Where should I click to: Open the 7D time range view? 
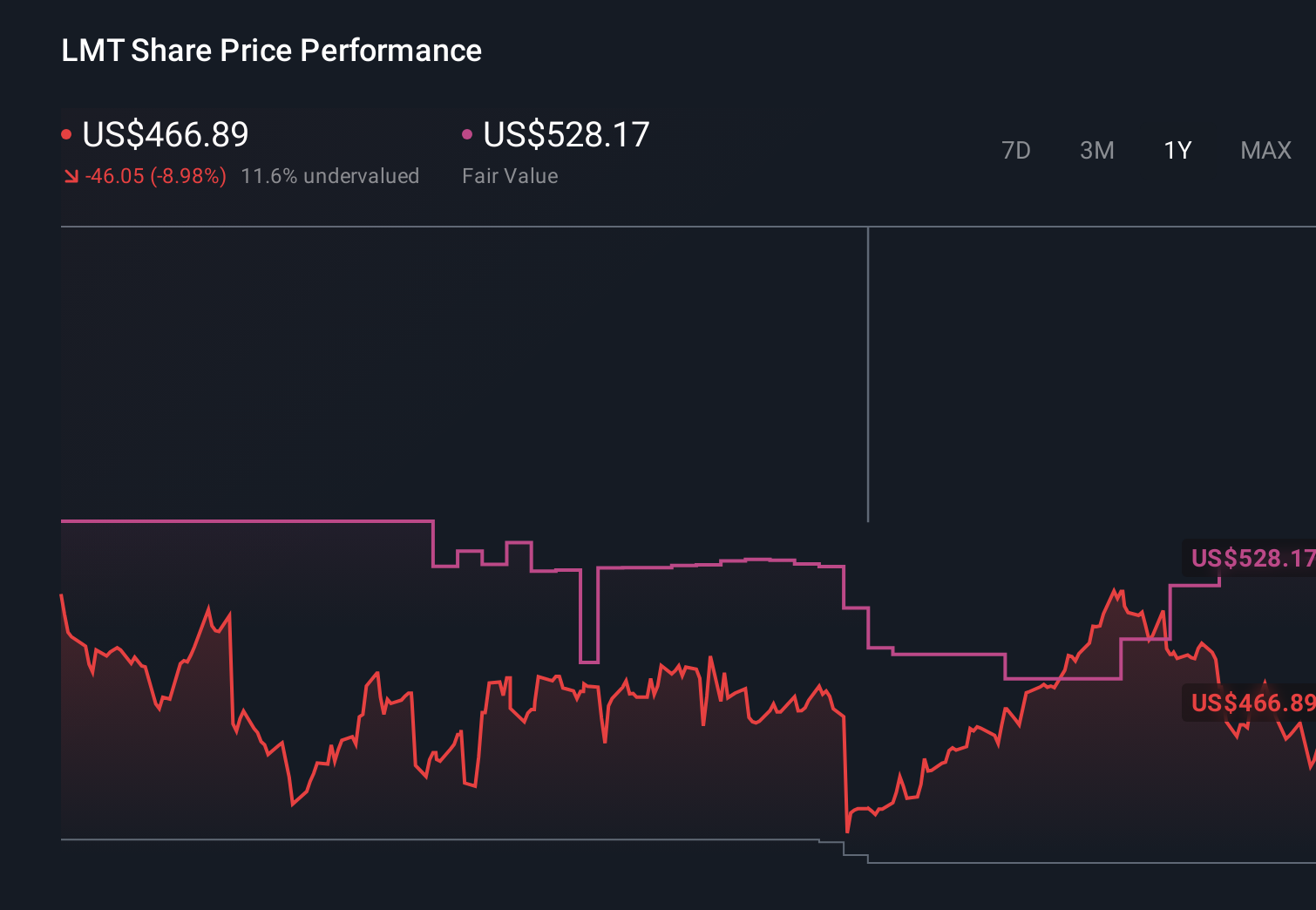click(1016, 150)
